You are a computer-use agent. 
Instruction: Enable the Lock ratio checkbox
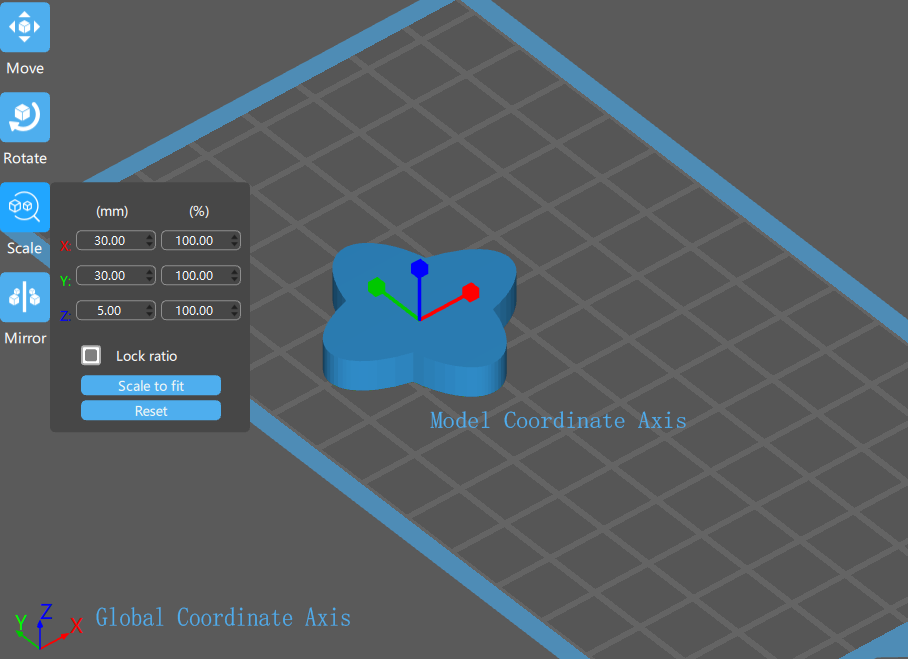click(x=92, y=355)
